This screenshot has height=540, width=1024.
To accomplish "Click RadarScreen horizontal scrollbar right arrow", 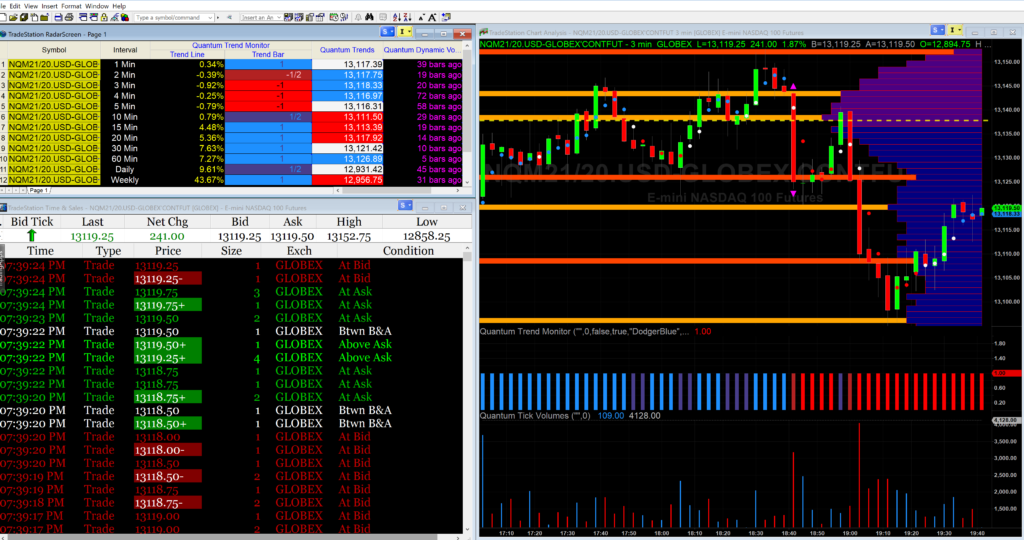I will (x=458, y=190).
